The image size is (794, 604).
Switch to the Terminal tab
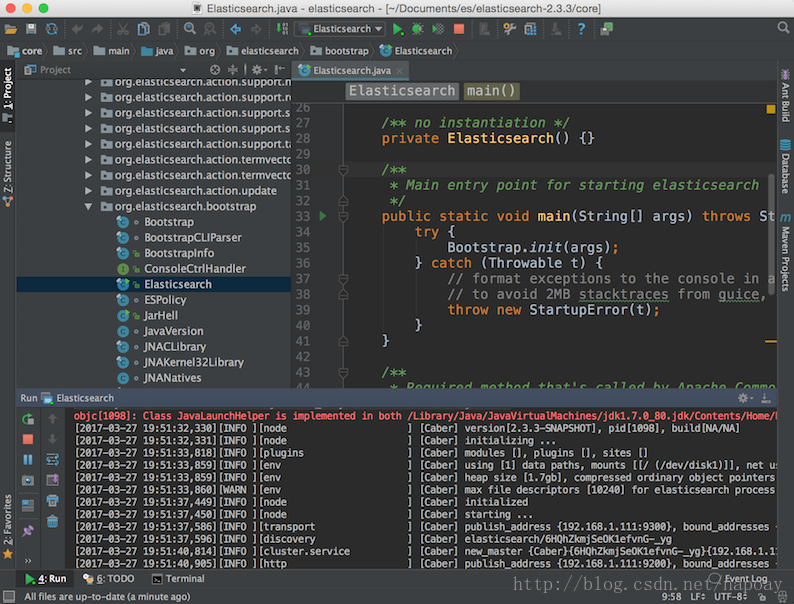(x=178, y=578)
